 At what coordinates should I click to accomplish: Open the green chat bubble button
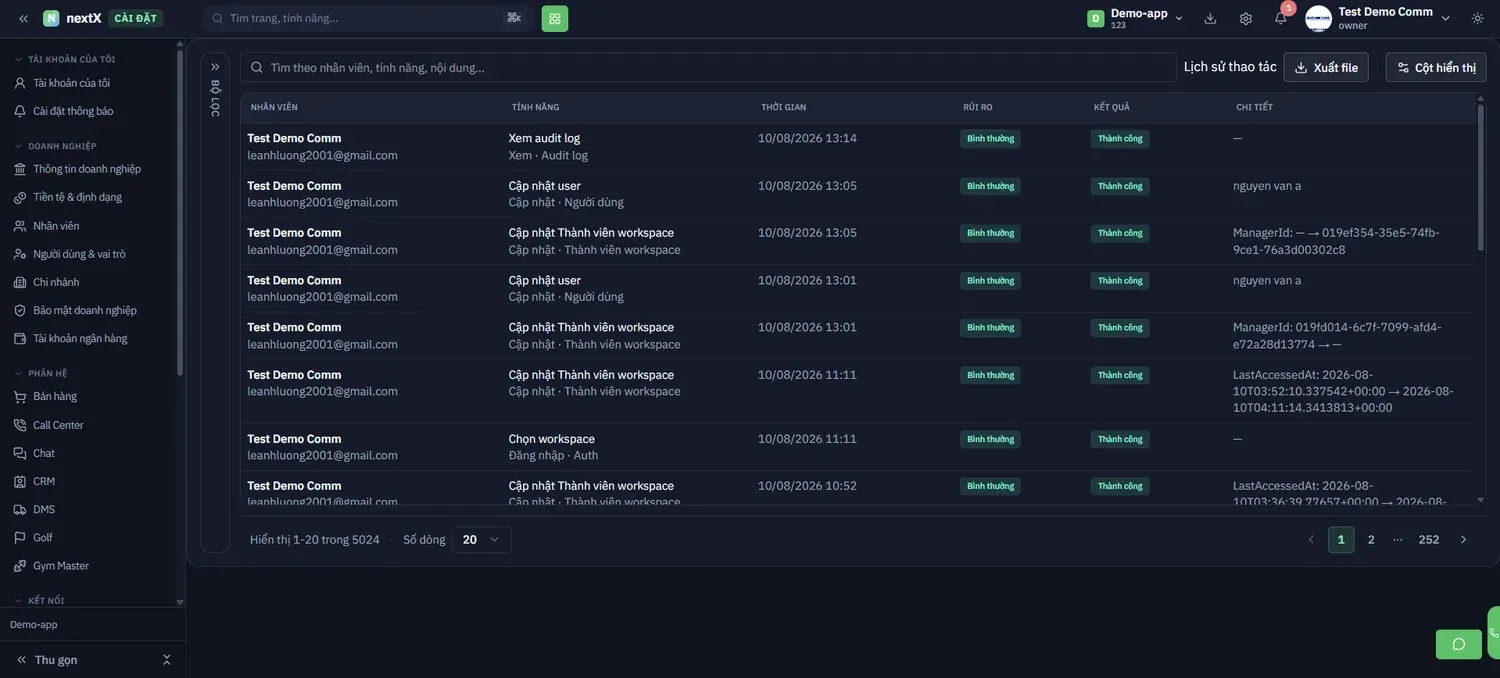(1458, 644)
